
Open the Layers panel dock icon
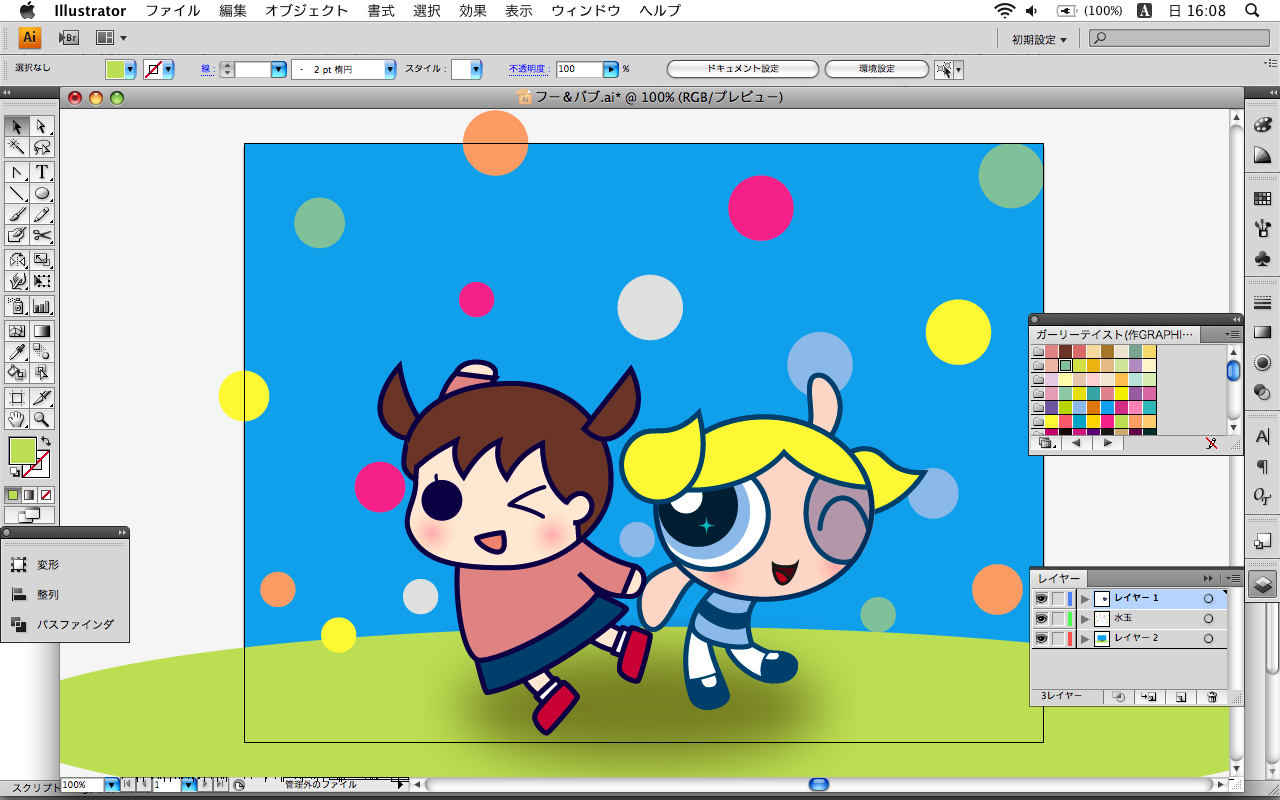tap(1262, 584)
